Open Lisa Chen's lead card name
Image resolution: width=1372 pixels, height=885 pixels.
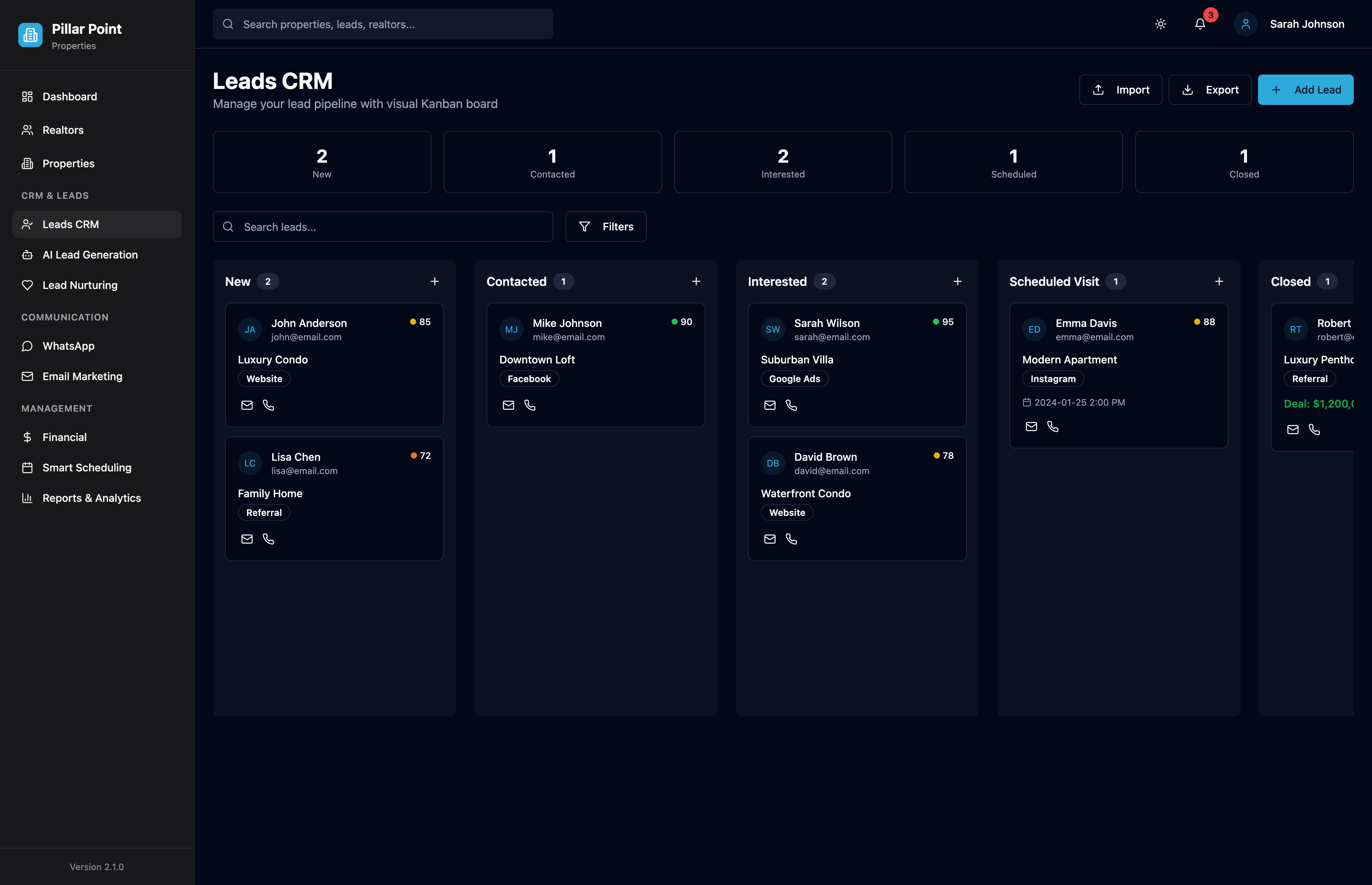point(296,457)
